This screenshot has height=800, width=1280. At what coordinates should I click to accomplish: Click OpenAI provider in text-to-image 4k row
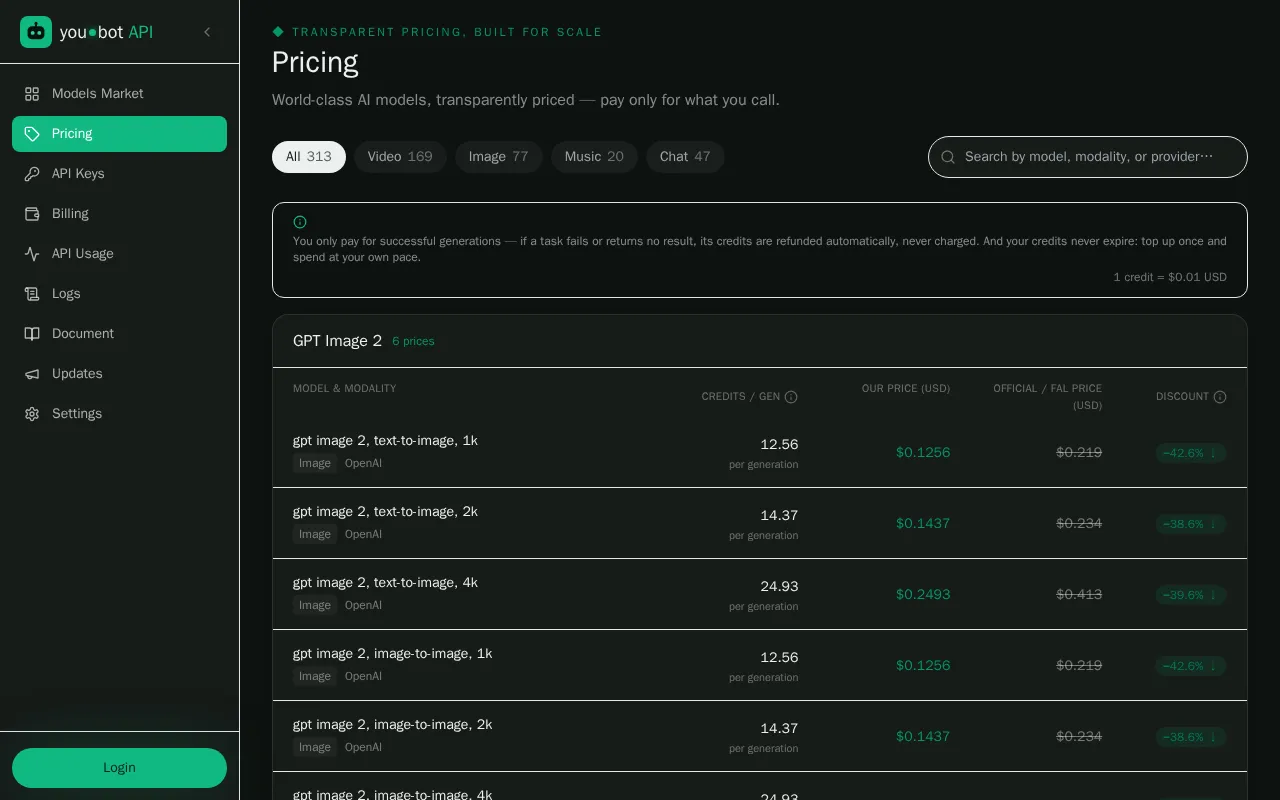coord(363,605)
